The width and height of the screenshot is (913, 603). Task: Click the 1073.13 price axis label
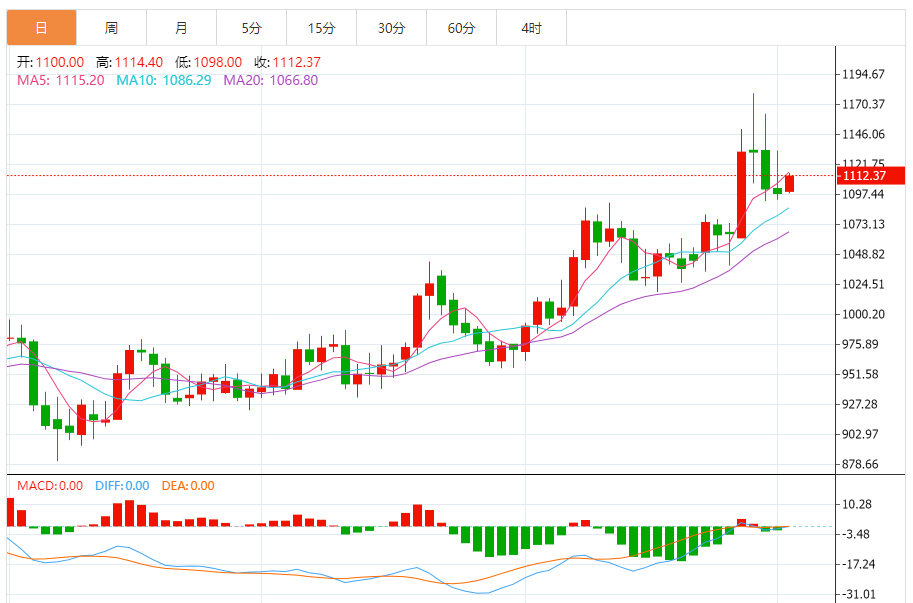(x=864, y=224)
